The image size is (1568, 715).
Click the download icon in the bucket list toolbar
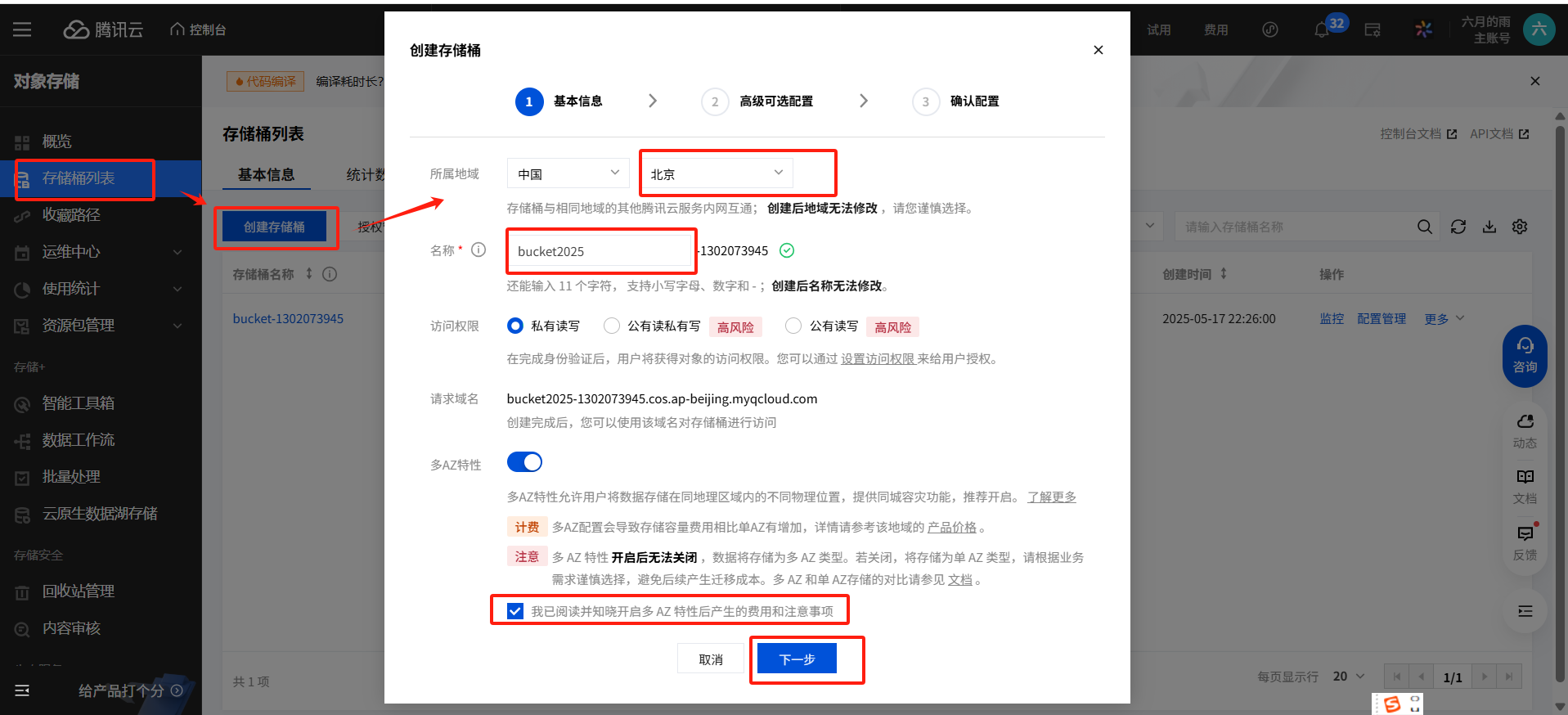click(1489, 227)
